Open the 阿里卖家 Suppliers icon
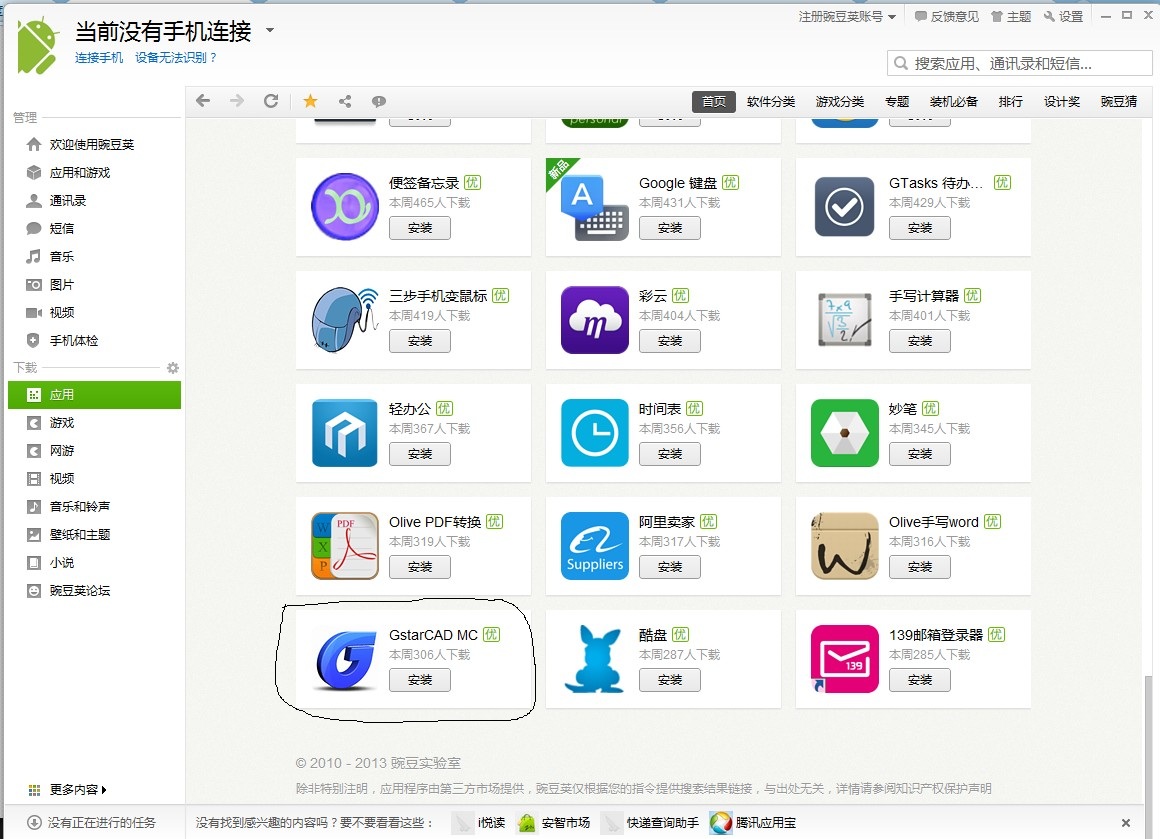1160x839 pixels. [595, 545]
